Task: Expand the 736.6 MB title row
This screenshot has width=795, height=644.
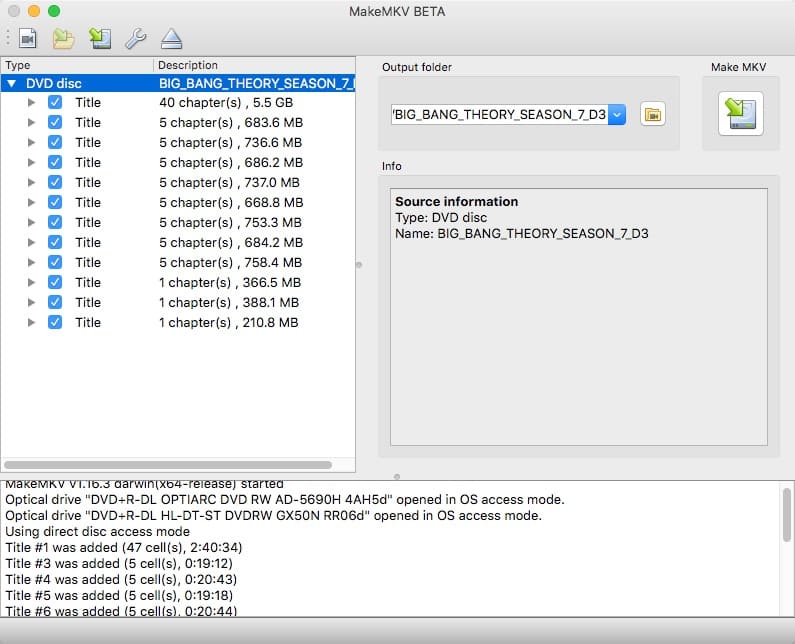Action: tap(31, 142)
